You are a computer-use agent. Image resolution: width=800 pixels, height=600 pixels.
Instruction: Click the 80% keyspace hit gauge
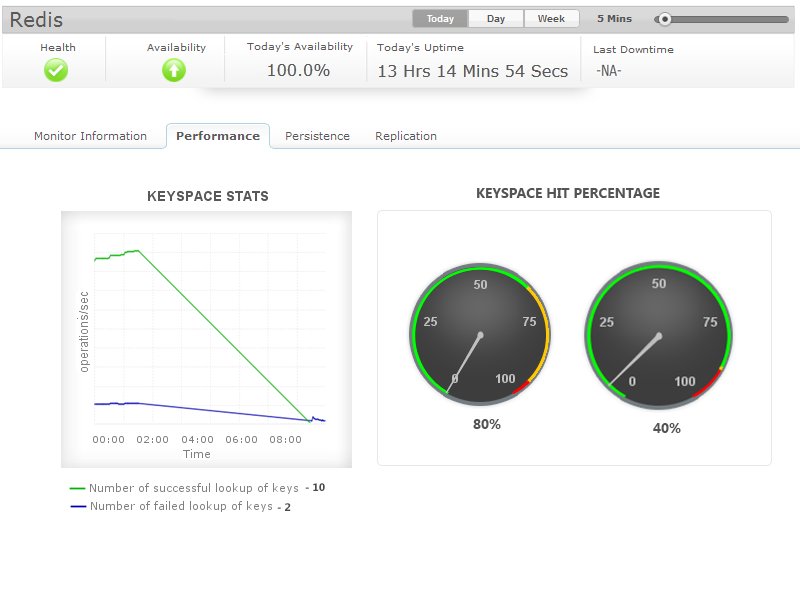pyautogui.click(x=480, y=335)
